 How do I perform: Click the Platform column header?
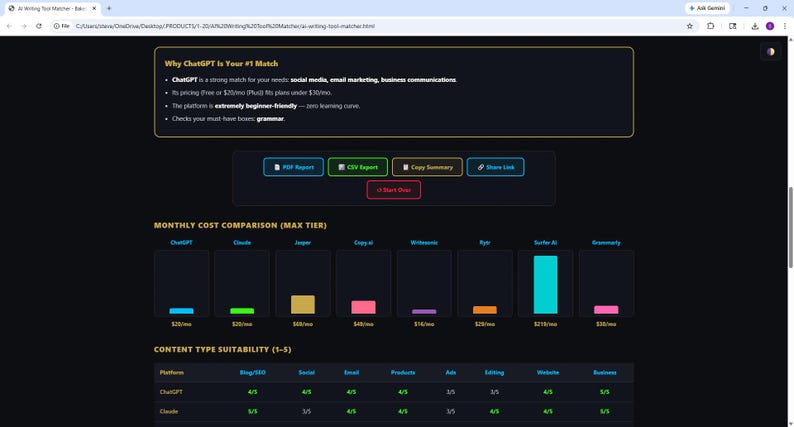coord(172,372)
